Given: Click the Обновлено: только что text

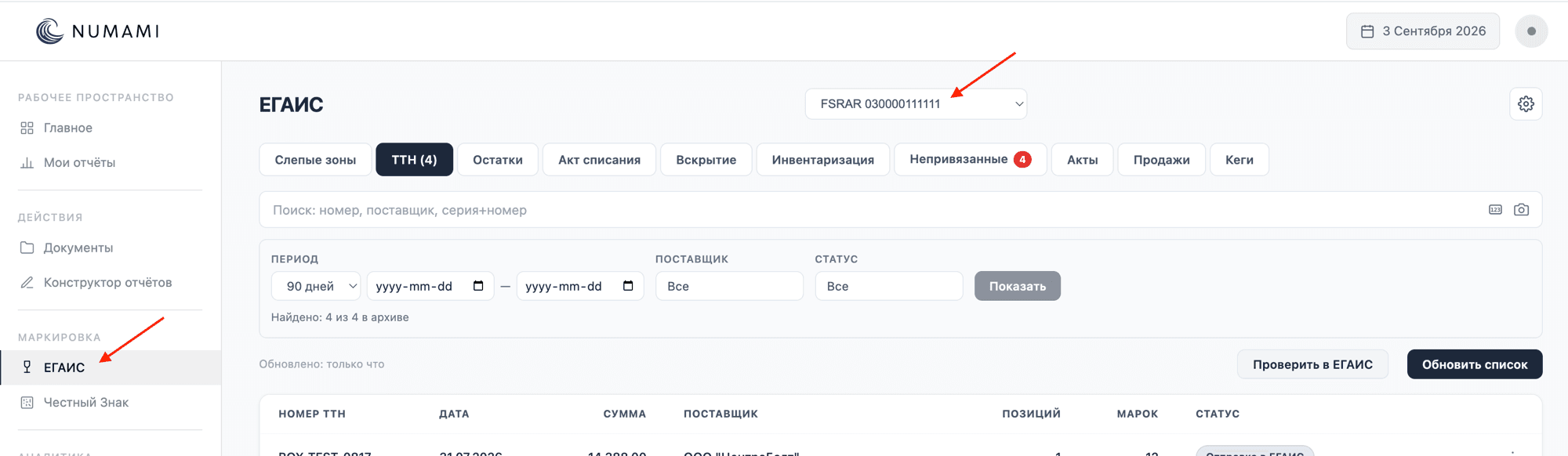Looking at the screenshot, I should [321, 364].
